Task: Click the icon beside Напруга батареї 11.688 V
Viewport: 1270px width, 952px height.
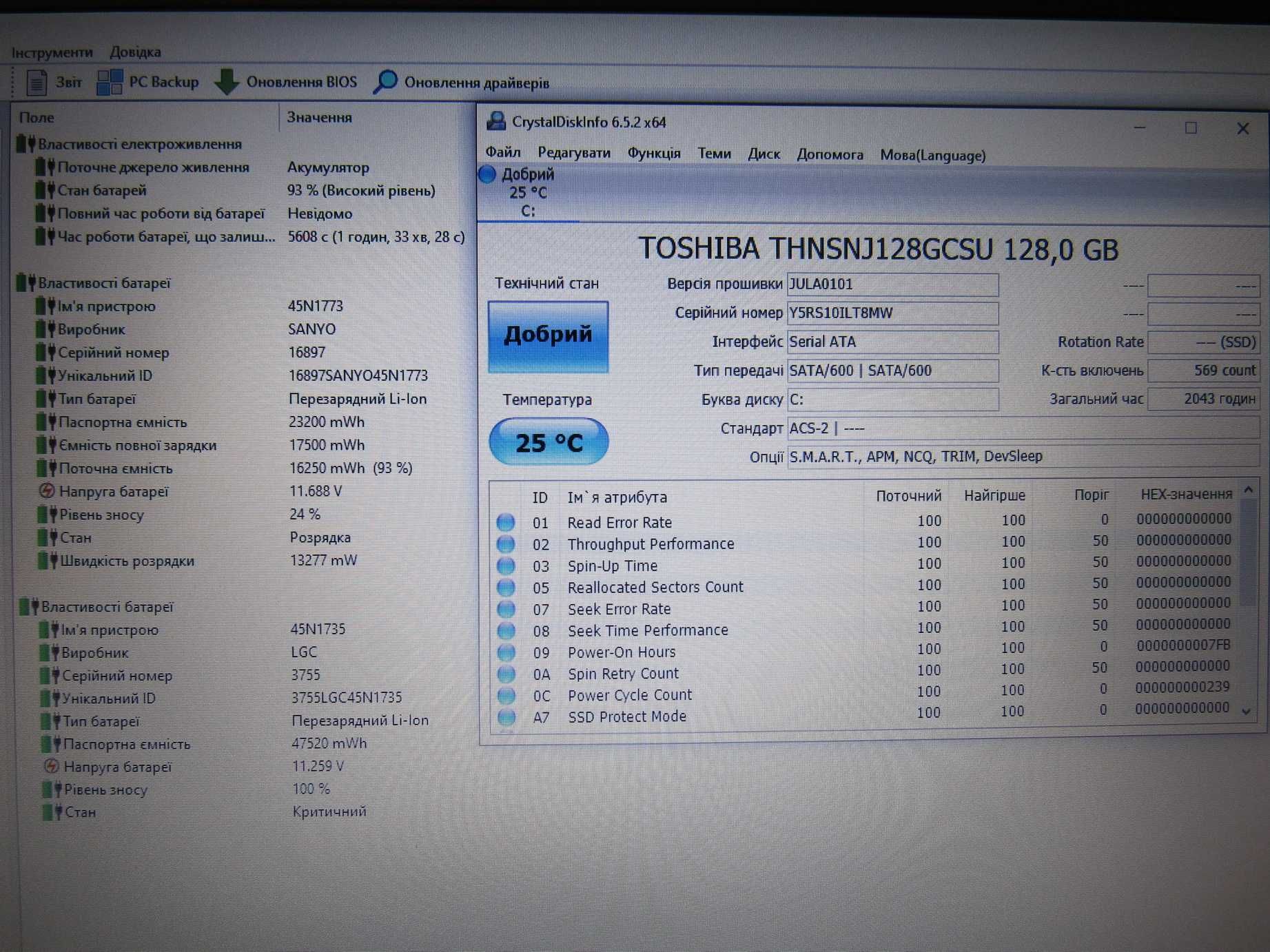Action: [46, 491]
